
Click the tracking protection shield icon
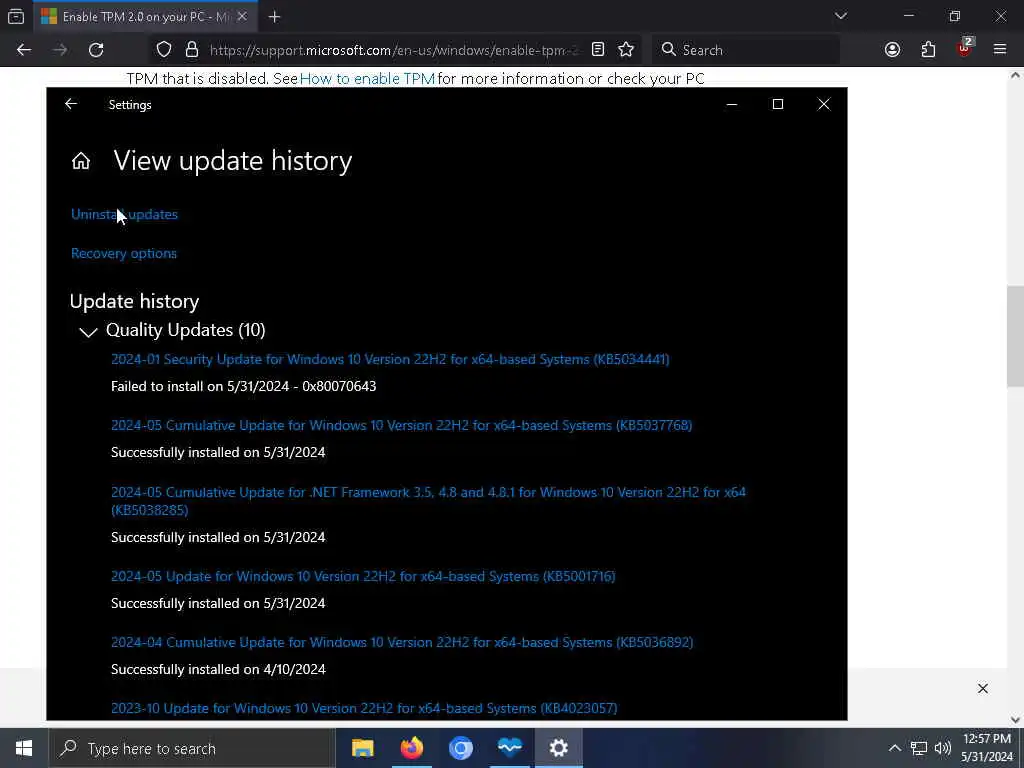pos(164,50)
